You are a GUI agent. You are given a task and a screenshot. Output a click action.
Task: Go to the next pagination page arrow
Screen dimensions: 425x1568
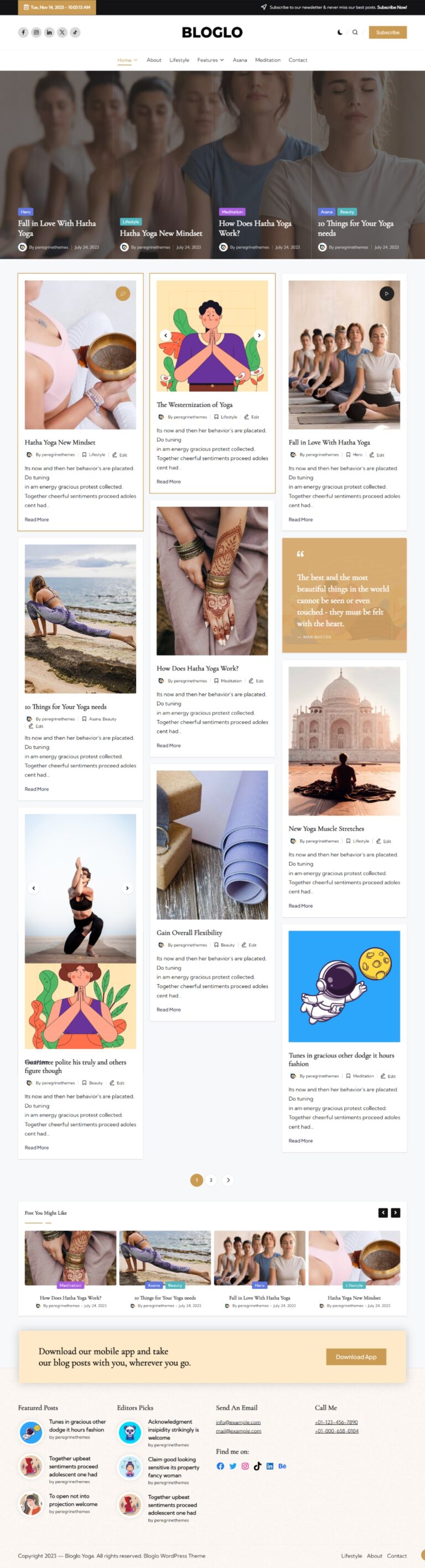tap(229, 1180)
